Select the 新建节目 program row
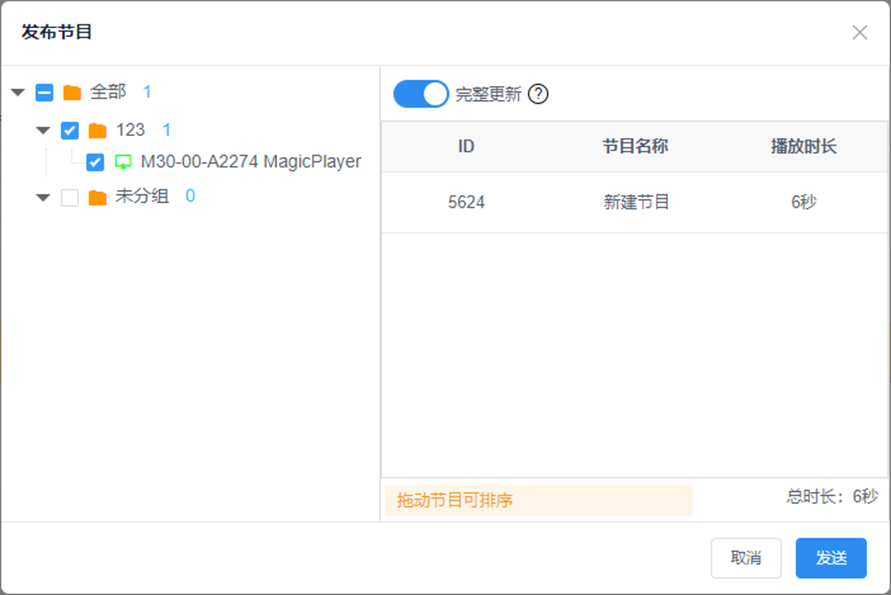Image resolution: width=891 pixels, height=595 pixels. tap(636, 202)
